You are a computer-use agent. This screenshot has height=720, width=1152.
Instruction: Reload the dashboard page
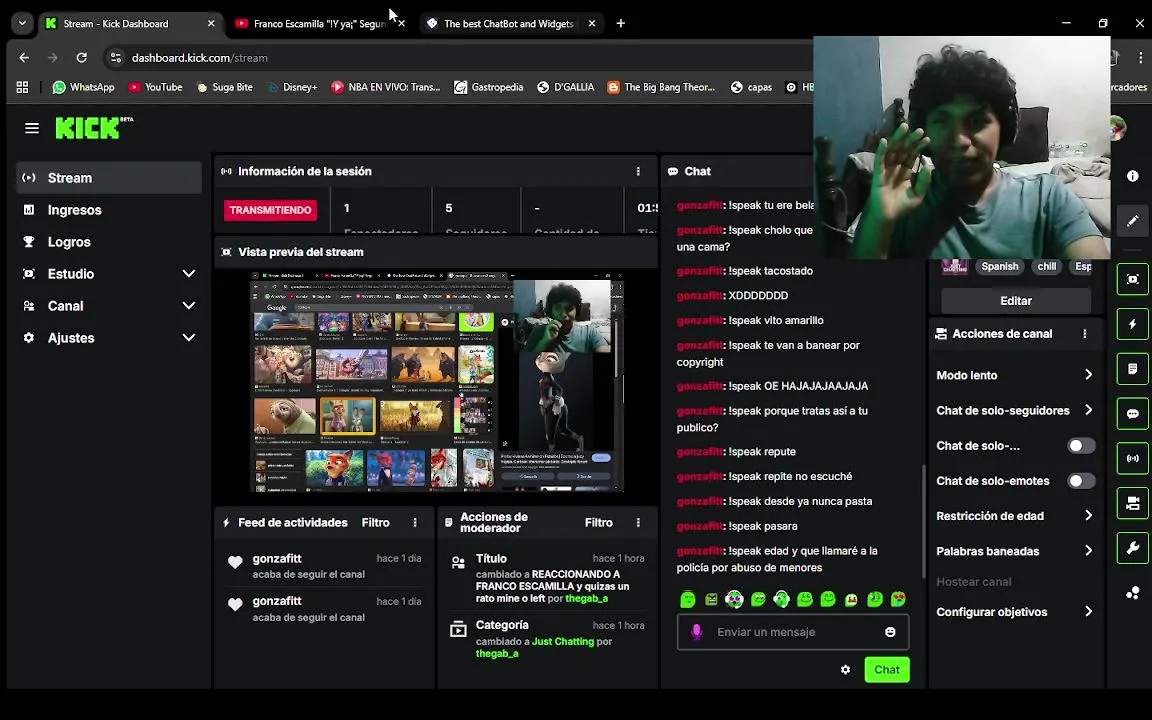[82, 57]
